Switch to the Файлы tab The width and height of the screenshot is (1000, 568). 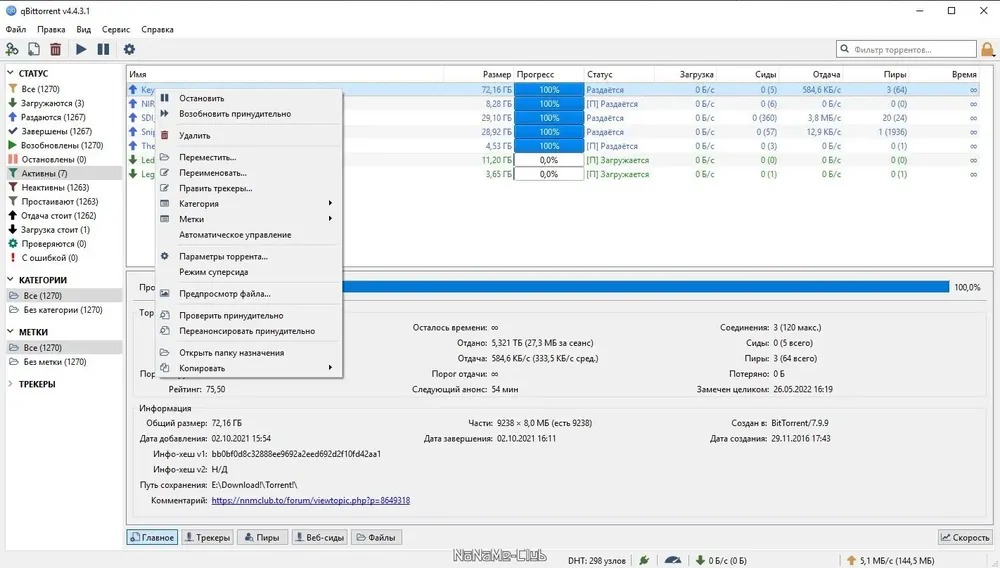pos(376,537)
